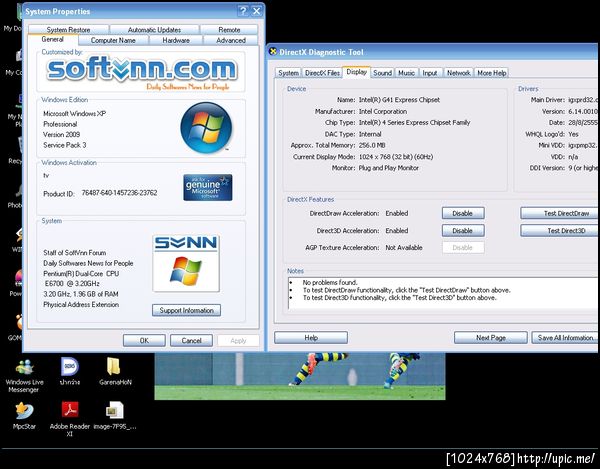Image resolution: width=600 pixels, height=469 pixels.
Task: Click Save All Information button
Action: tap(566, 338)
